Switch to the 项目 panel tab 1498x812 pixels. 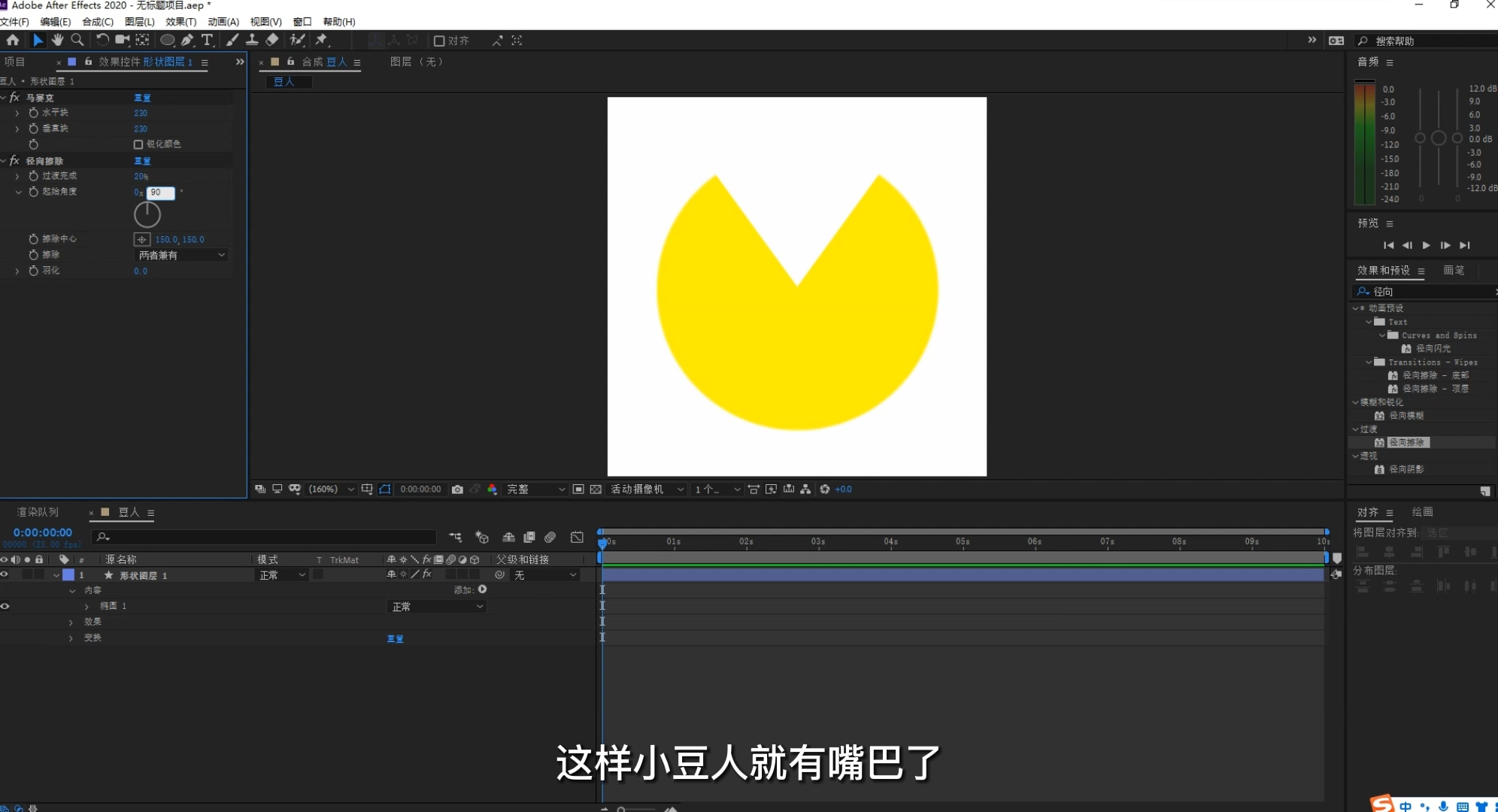[14, 62]
